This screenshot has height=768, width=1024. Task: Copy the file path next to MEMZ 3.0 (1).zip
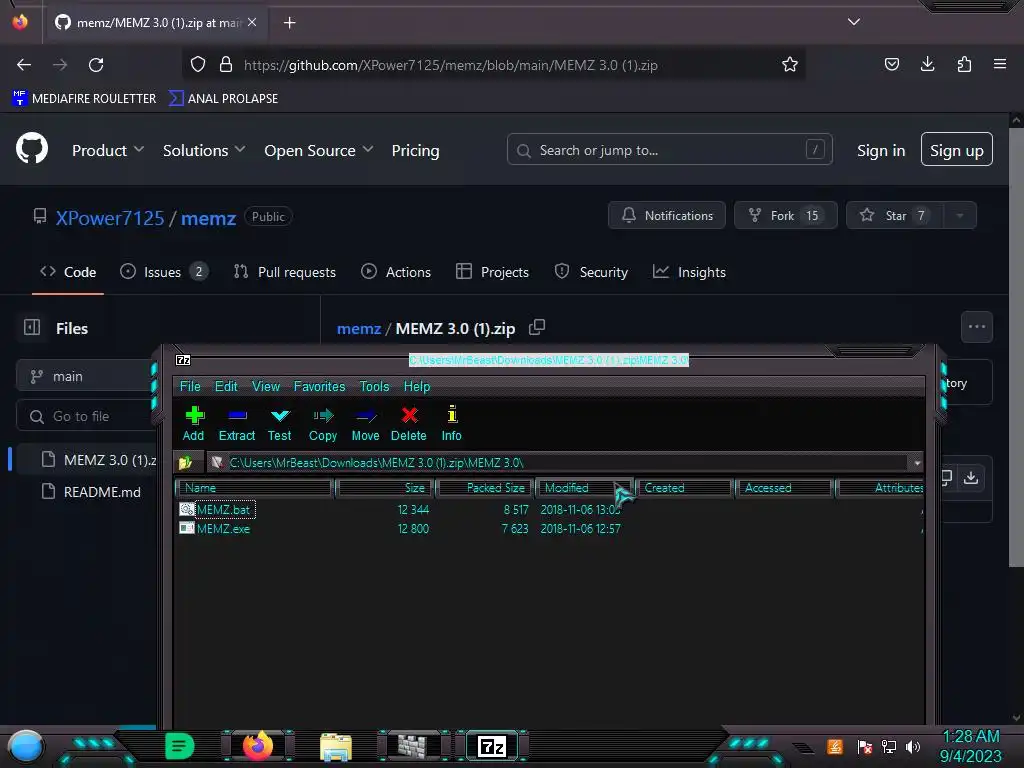537,327
